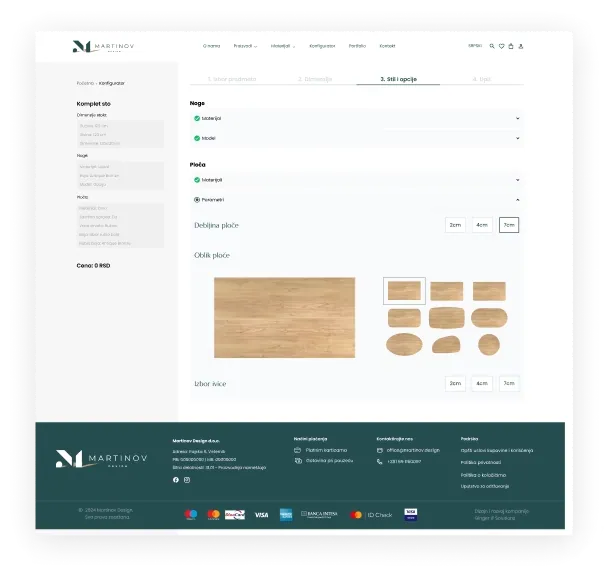Viewport: 609px width, 576px height.
Task: Open Opšti uslovi kupovine i korišćenja link
Action: coord(497,451)
